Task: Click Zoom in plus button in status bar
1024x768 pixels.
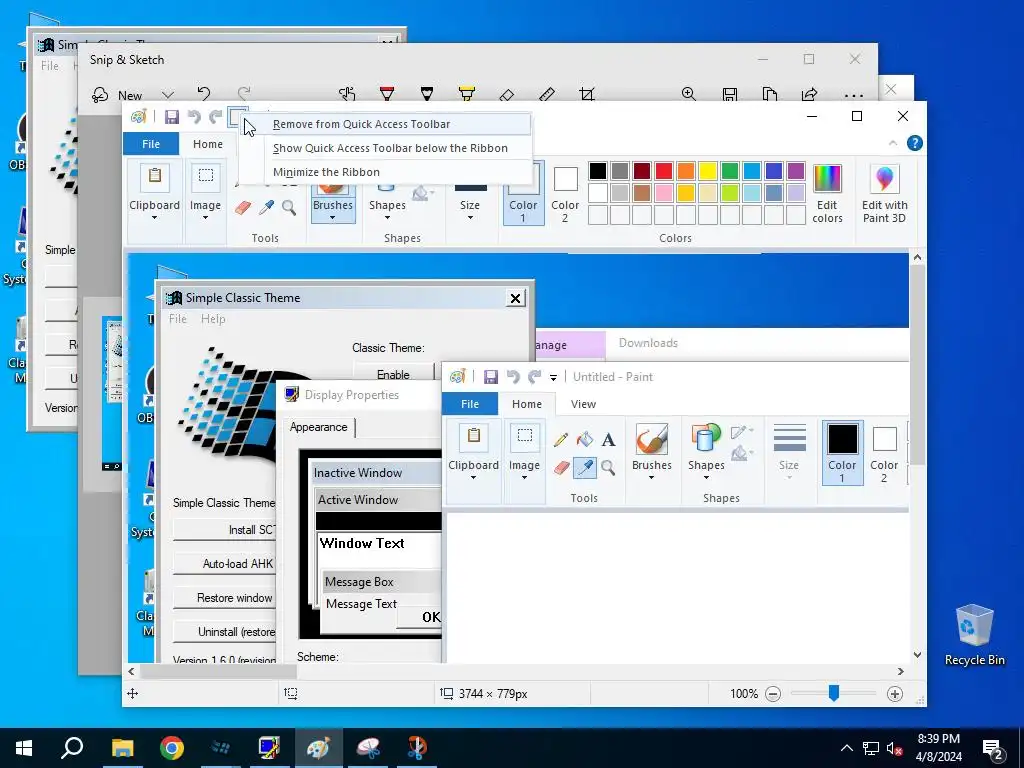Action: point(895,694)
